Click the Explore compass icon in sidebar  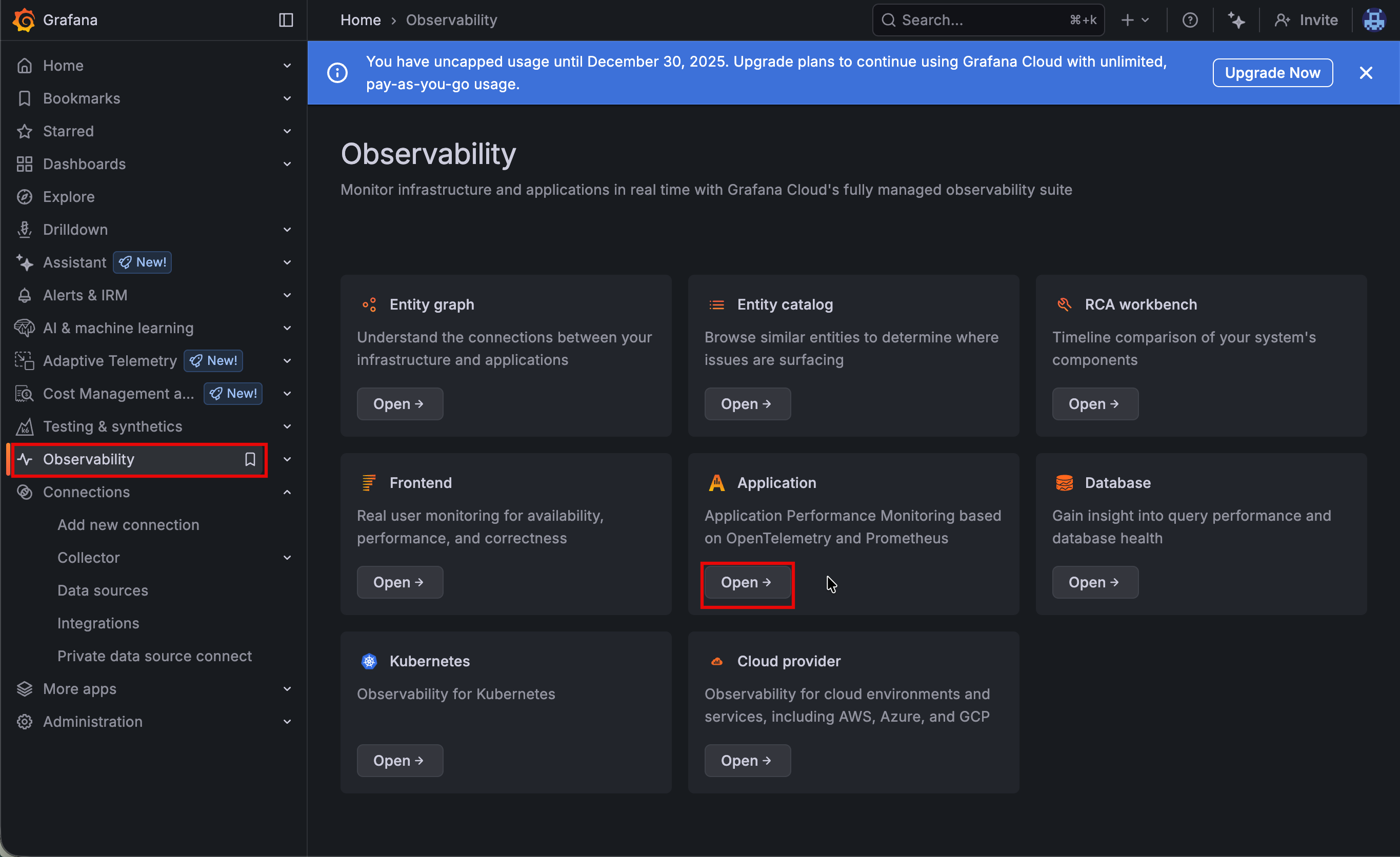click(25, 197)
